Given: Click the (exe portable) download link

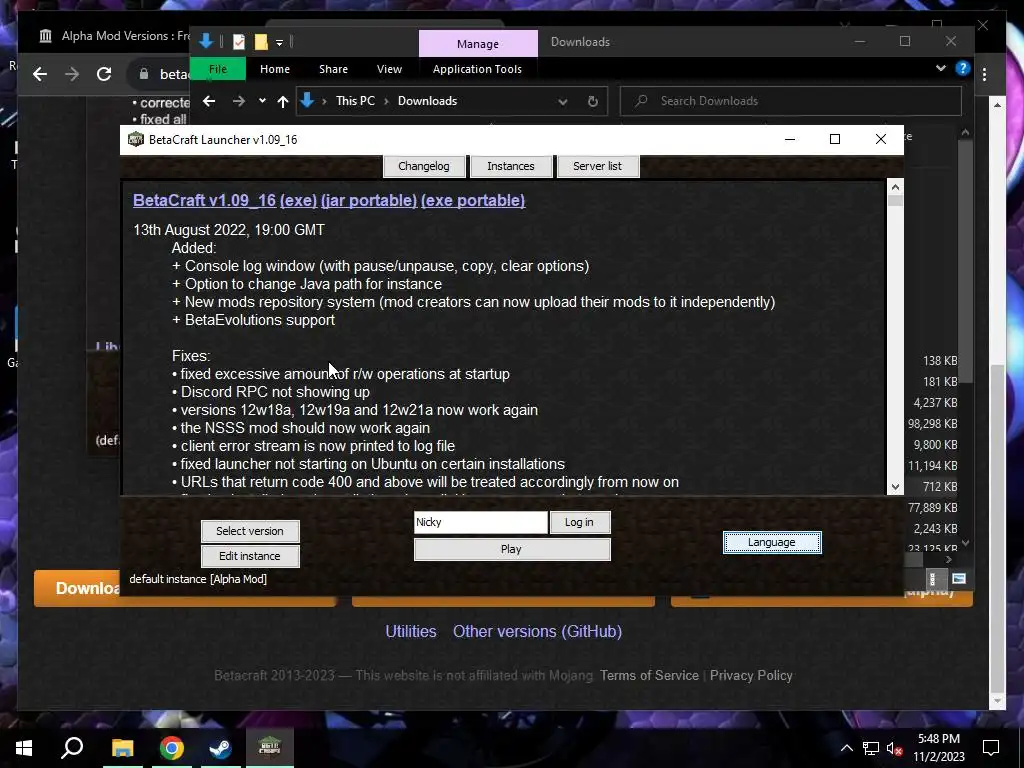Looking at the screenshot, I should click(473, 200).
